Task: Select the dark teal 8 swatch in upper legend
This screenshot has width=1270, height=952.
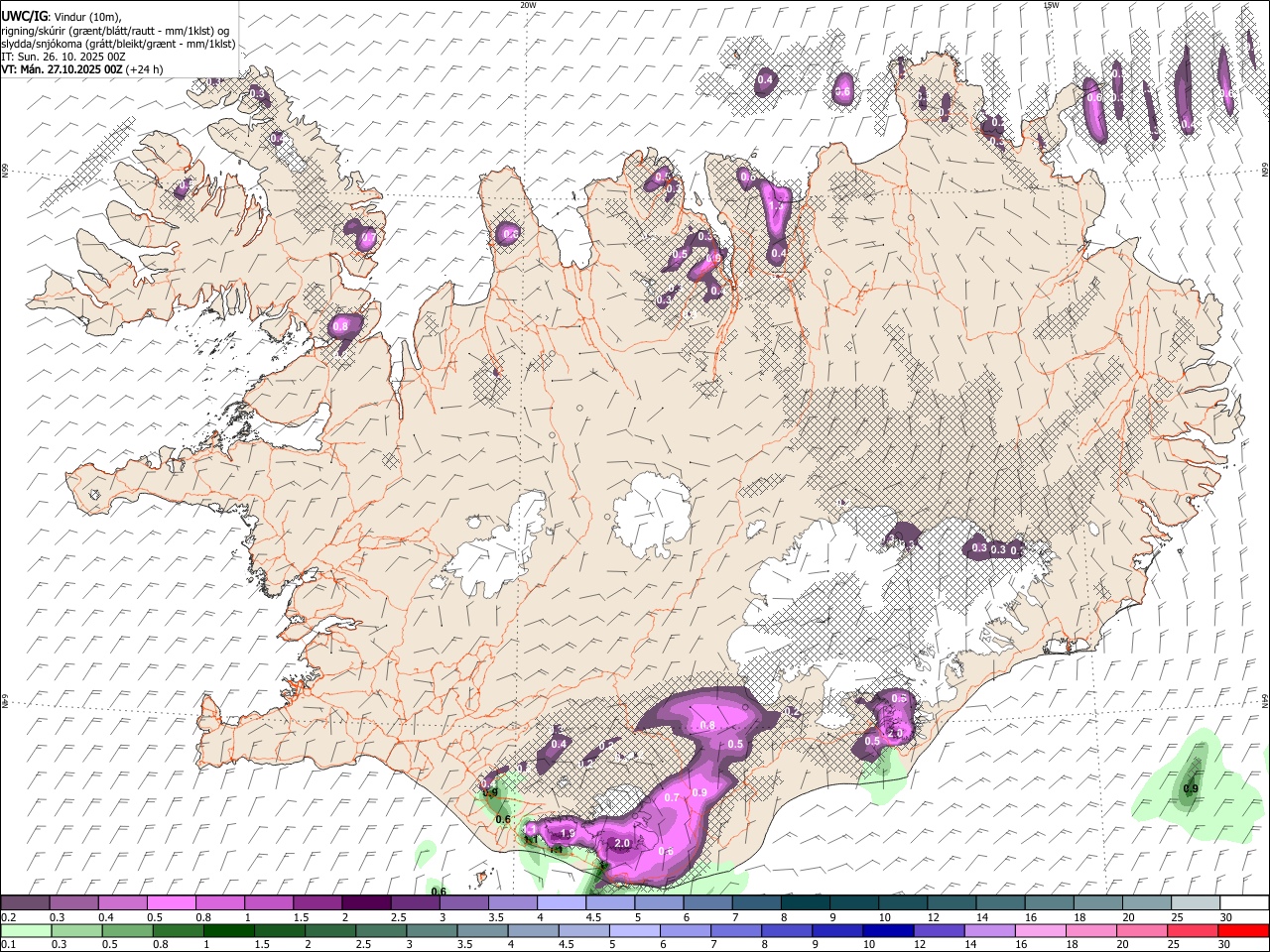Action: pos(806,903)
